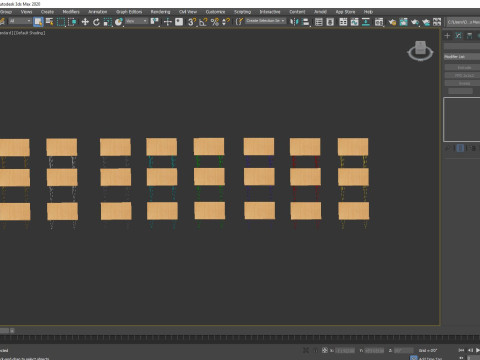Open Rendered Frame Window icon
This screenshot has width=480, height=360.
click(x=403, y=22)
